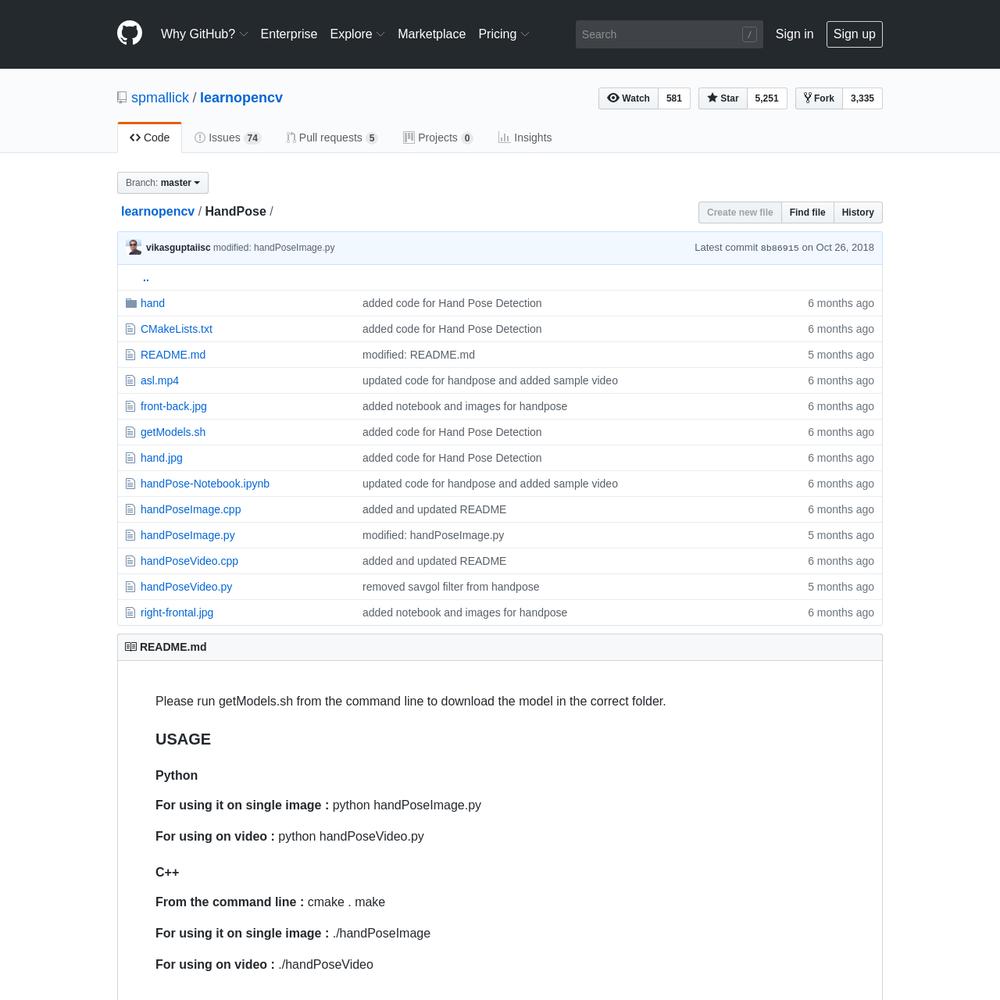This screenshot has width=1000, height=1000.
Task: Click the Create new file button
Action: (740, 212)
